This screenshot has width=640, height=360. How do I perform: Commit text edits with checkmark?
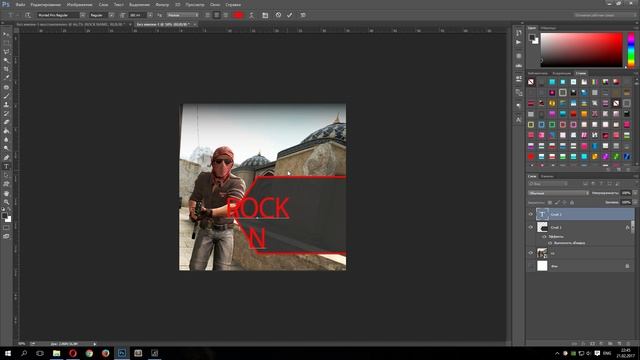pyautogui.click(x=290, y=15)
